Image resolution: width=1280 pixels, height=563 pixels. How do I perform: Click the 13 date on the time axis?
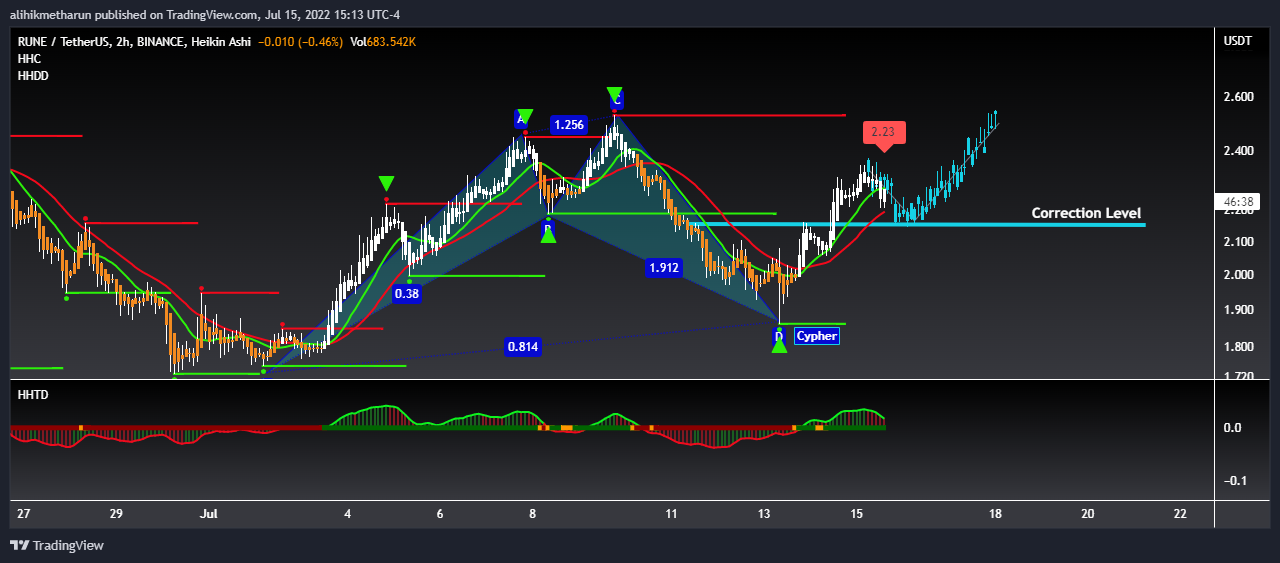764,514
